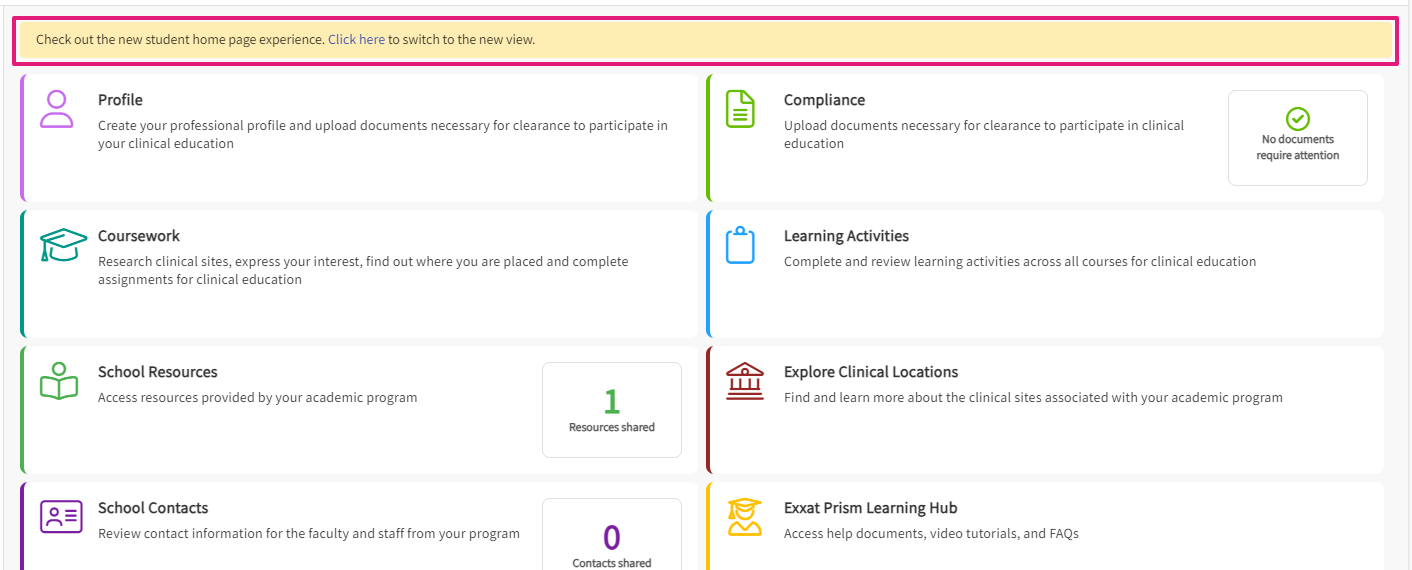1412x570 pixels.
Task: Select the Coursework graduation cap icon
Action: tap(63, 245)
